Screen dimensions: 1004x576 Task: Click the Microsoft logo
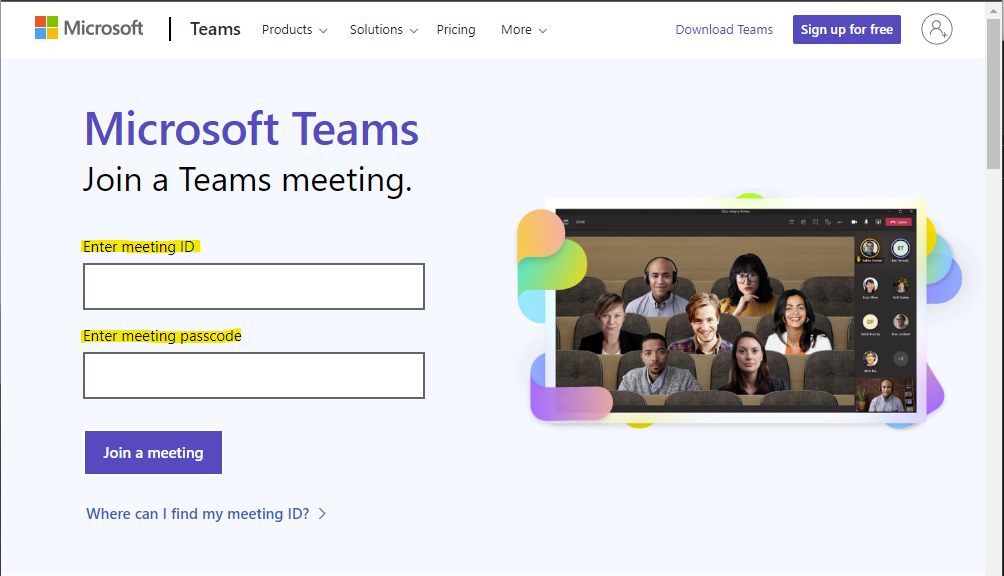(x=89, y=28)
